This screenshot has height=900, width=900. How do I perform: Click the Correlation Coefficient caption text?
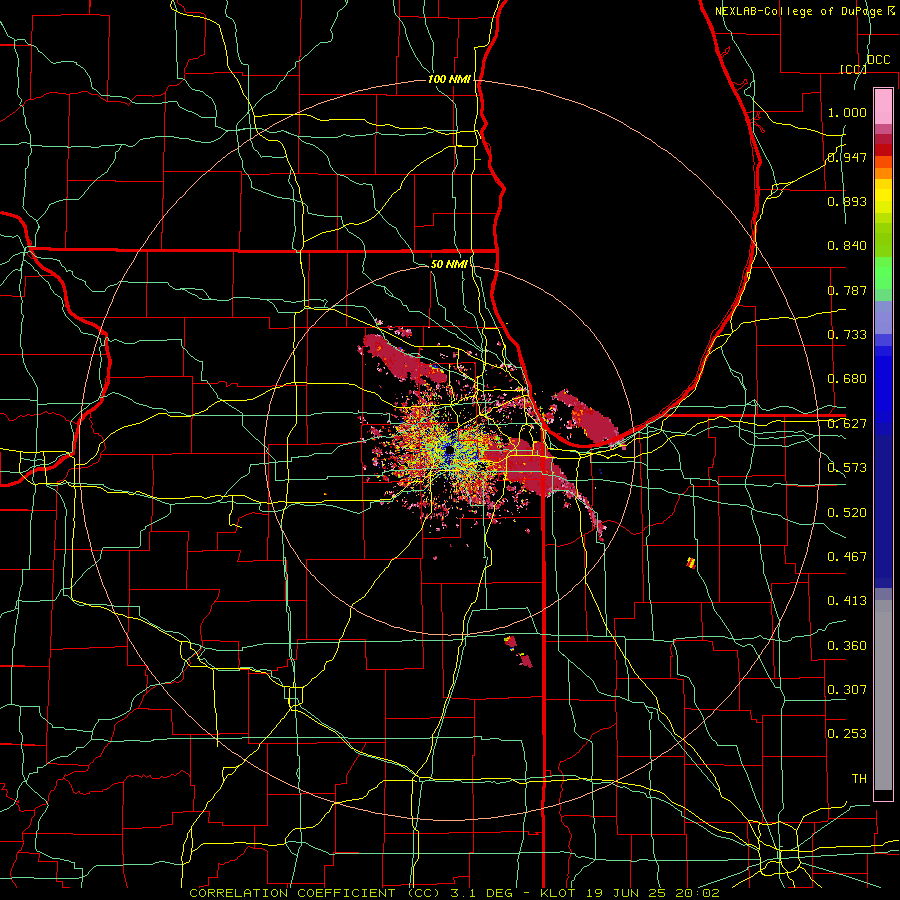tap(454, 893)
